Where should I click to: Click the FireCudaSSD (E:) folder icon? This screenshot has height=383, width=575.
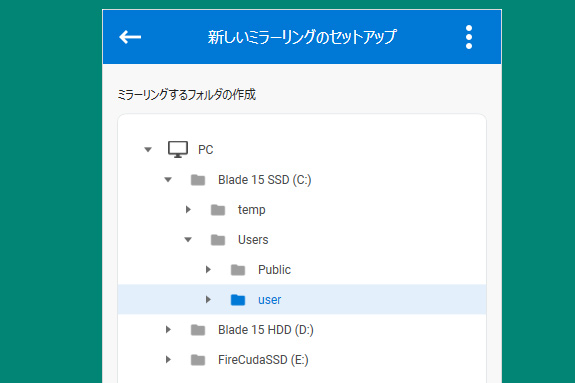click(x=198, y=360)
